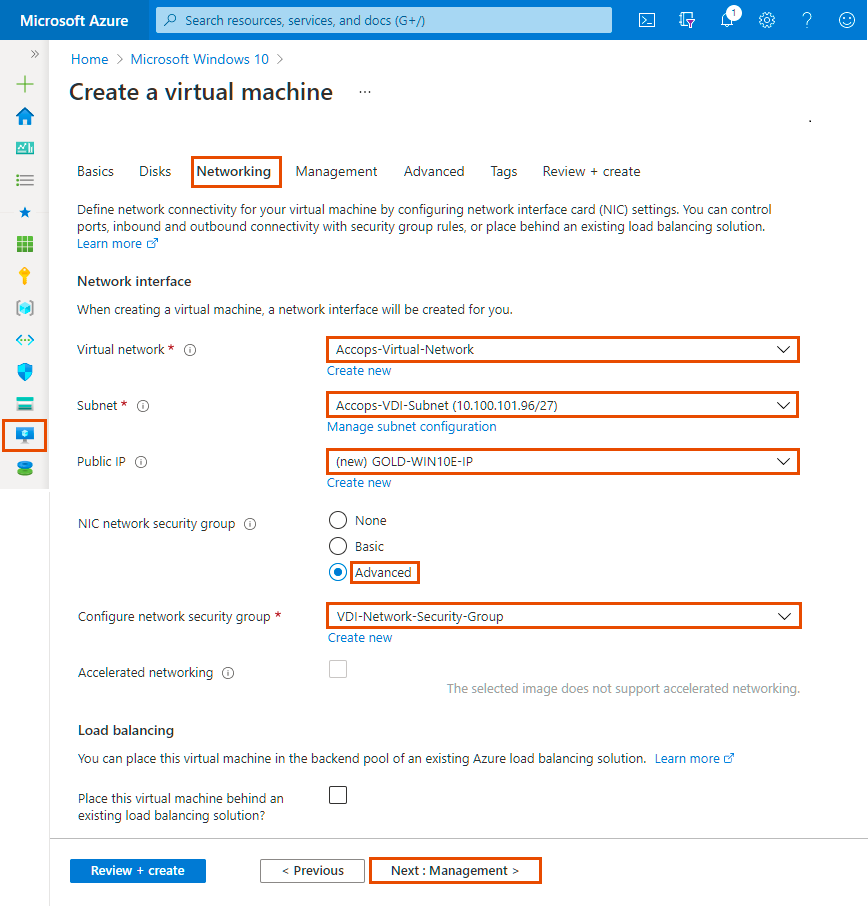The height and width of the screenshot is (906, 868).
Task: Switch to the Review + create tab
Action: [x=591, y=172]
